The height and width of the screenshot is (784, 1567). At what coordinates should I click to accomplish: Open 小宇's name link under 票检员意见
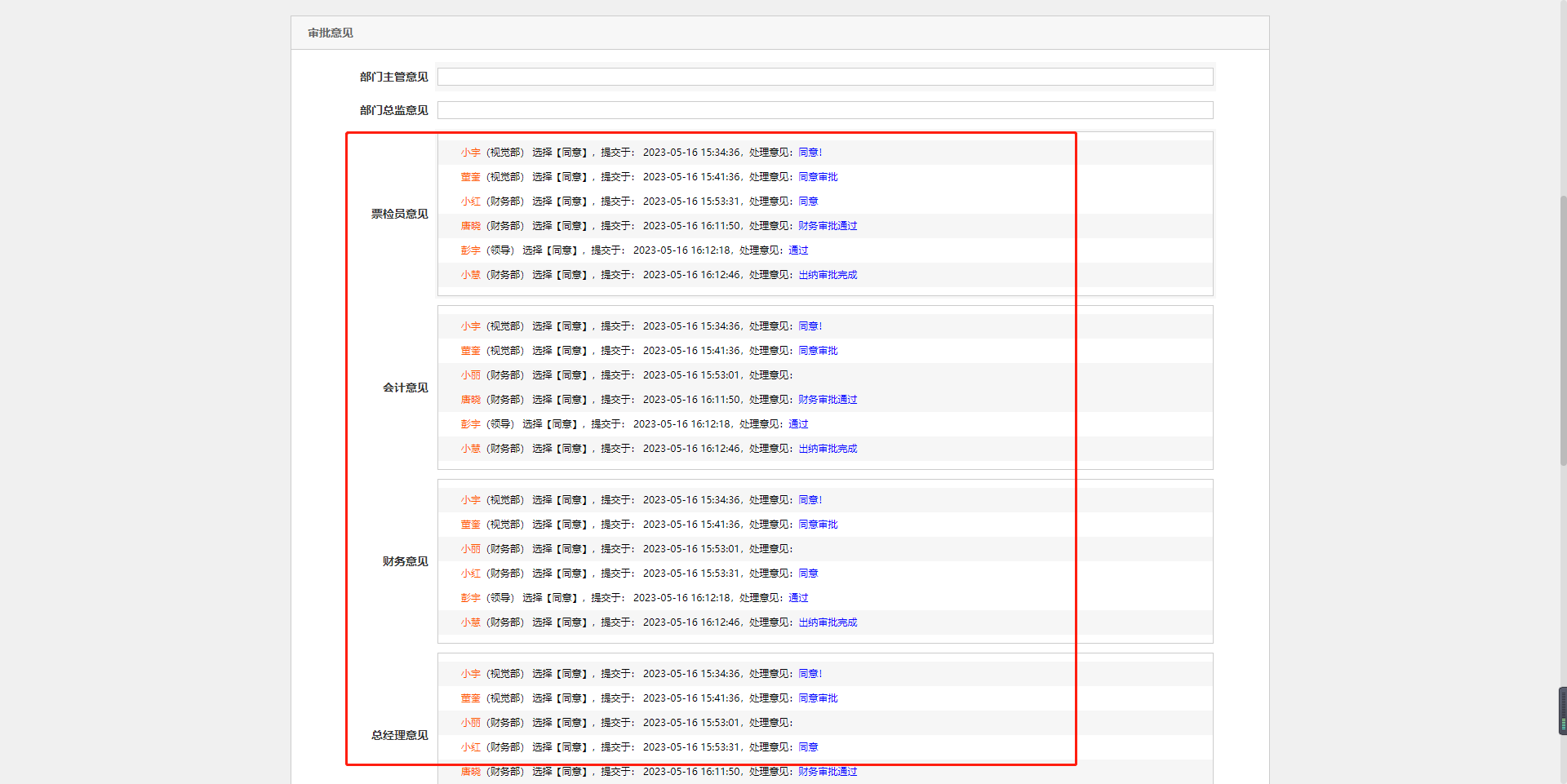[470, 153]
